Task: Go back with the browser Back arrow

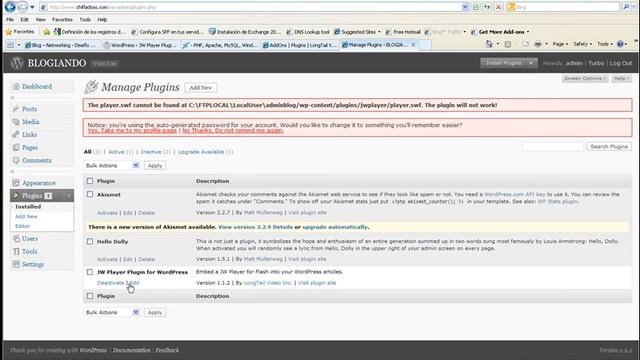Action: coord(10,7)
